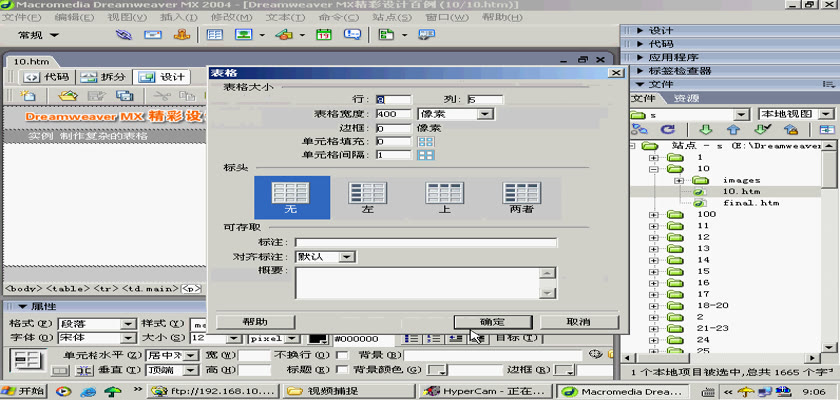Click the Open folder icon in the standard toolbar
The width and height of the screenshot is (840, 400).
coord(68,96)
